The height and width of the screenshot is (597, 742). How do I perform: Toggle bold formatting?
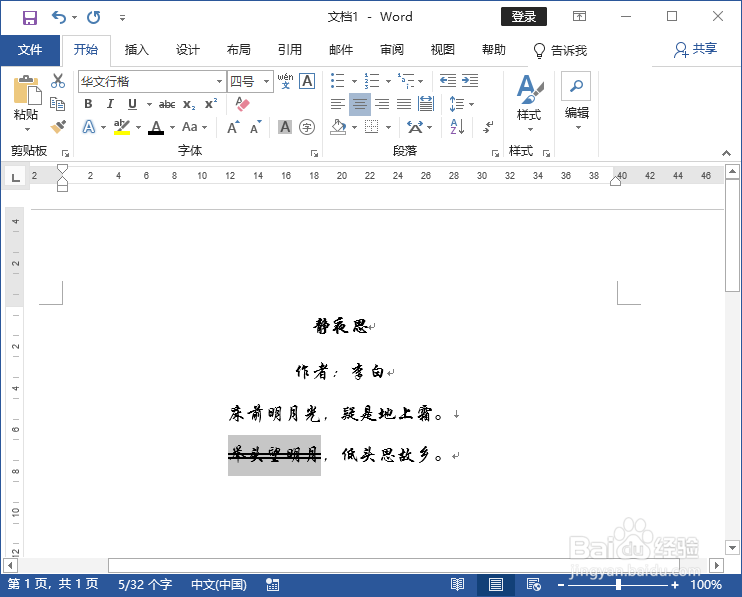(x=88, y=104)
